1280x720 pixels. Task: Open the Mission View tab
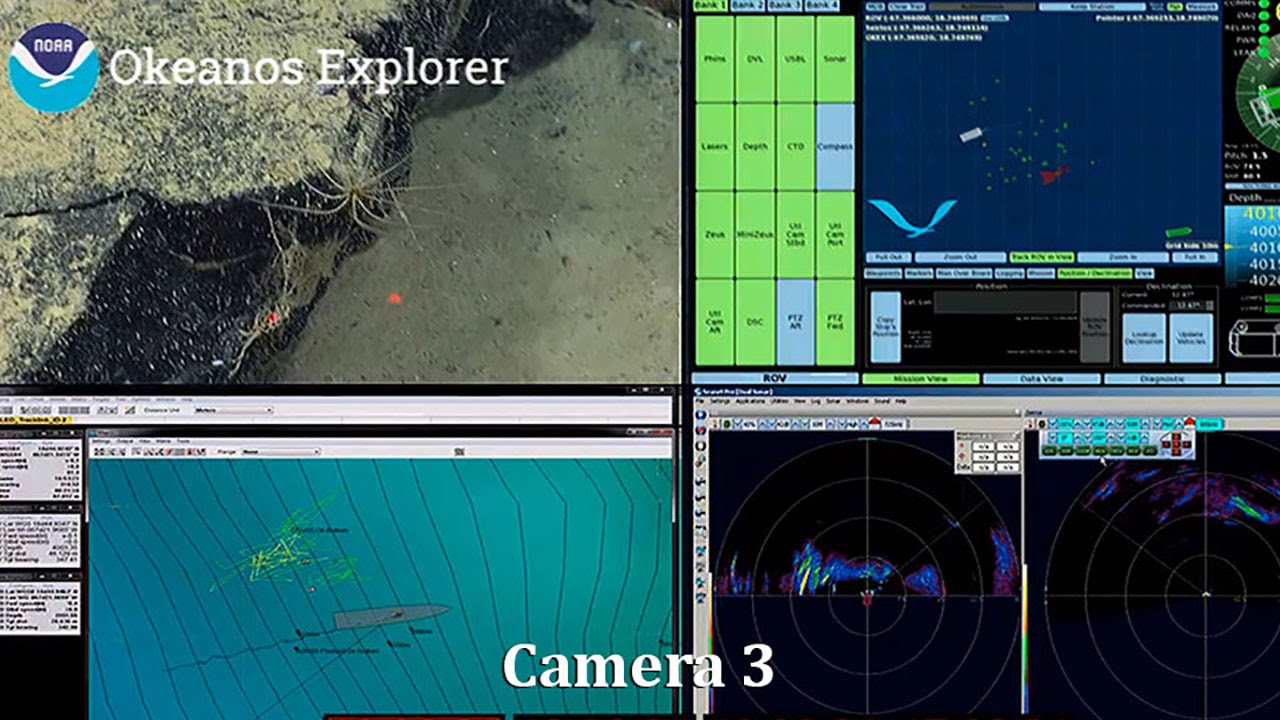[x=920, y=379]
